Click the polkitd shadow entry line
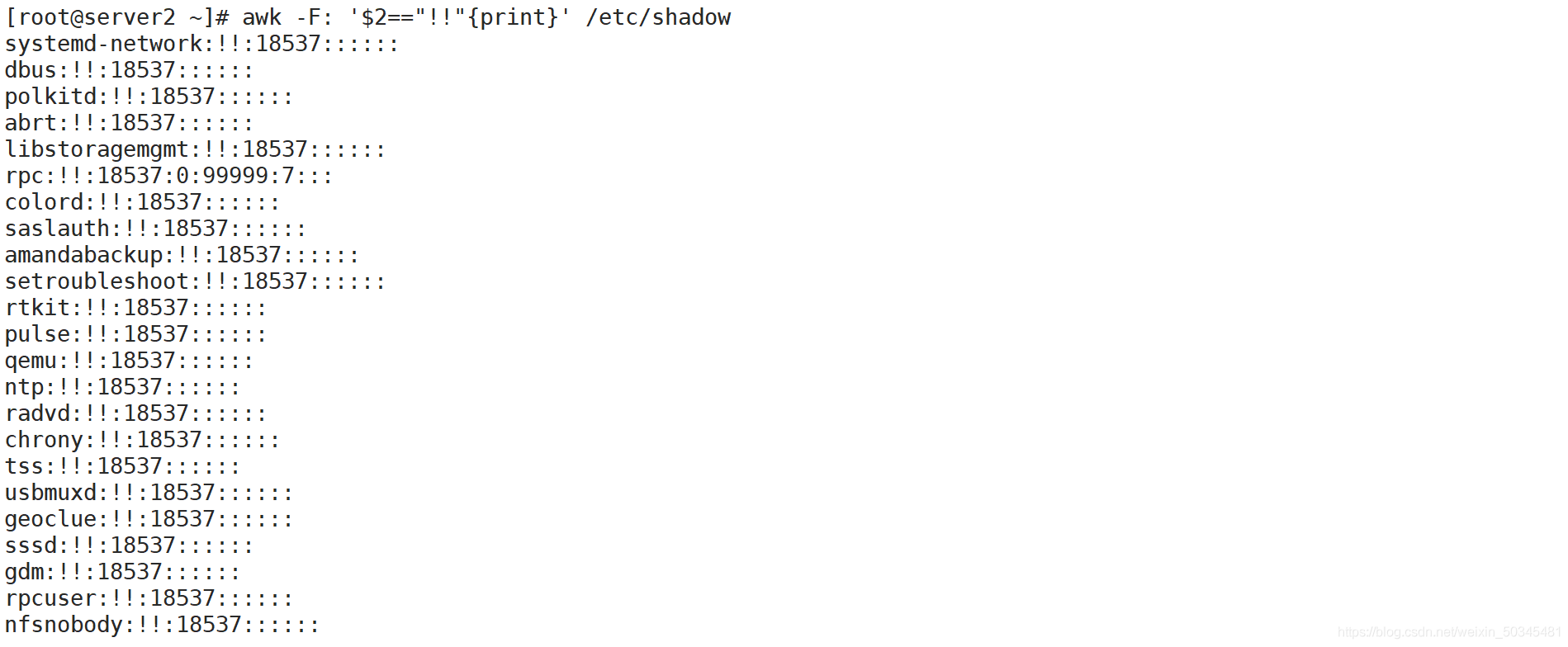1568x647 pixels. click(149, 97)
